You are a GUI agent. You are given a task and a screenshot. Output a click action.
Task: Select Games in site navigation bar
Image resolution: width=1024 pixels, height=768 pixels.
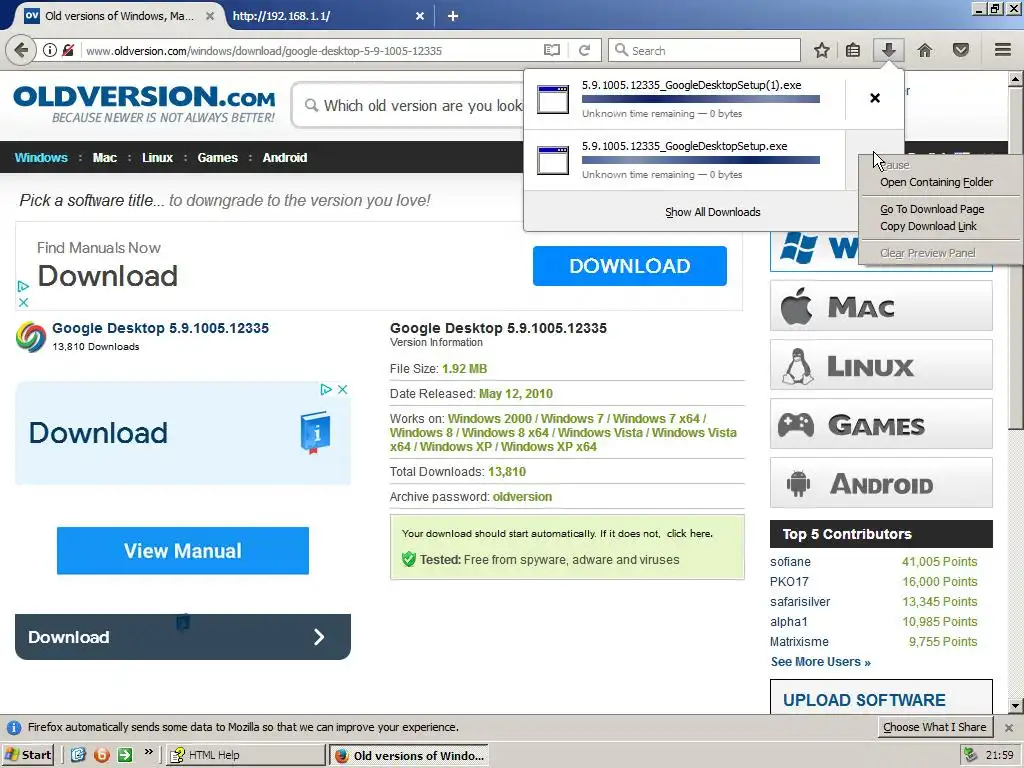click(217, 157)
